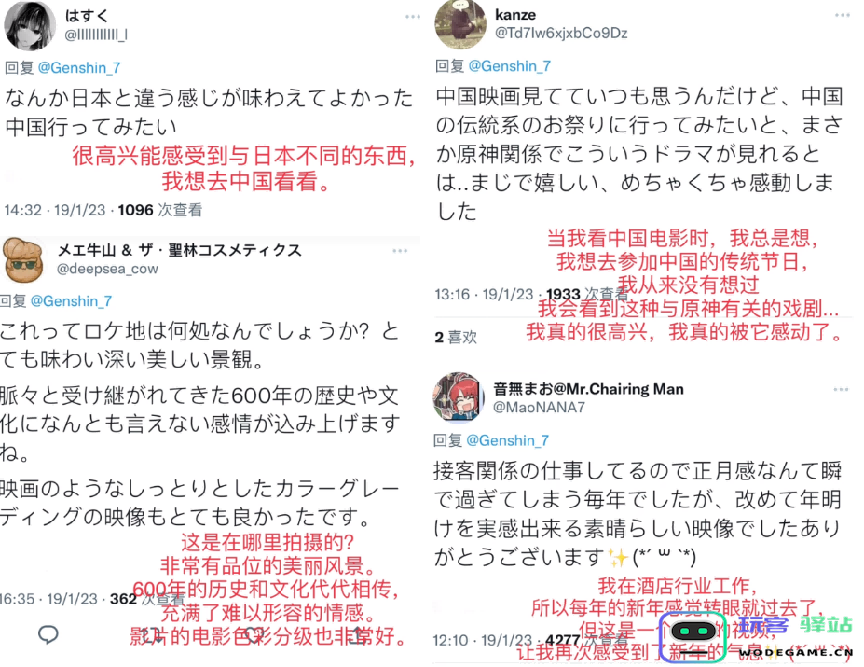Open @Genshin_7 link in kanze reply
Viewport: 864px width, 667px height.
[x=510, y=66]
